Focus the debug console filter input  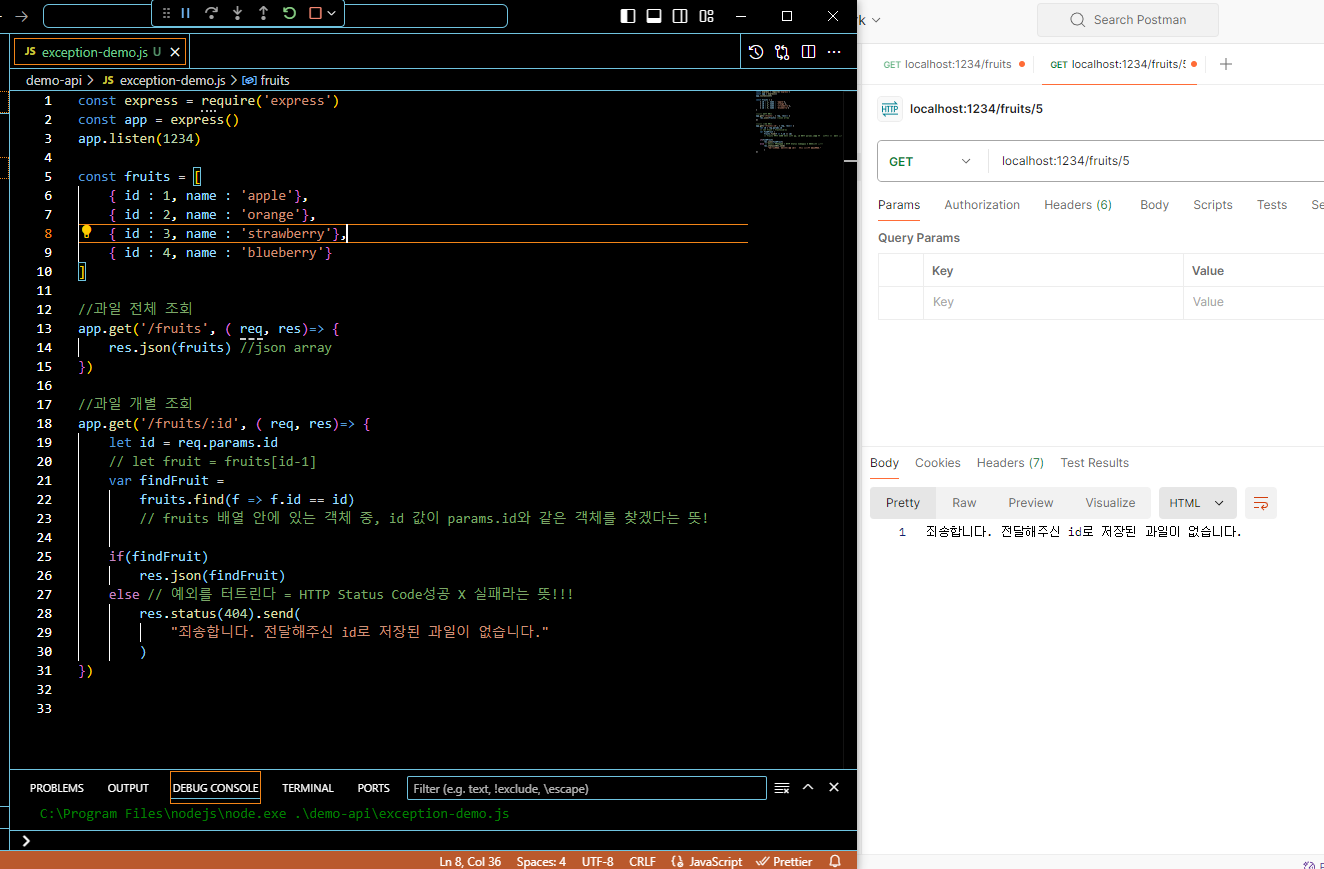coord(587,788)
